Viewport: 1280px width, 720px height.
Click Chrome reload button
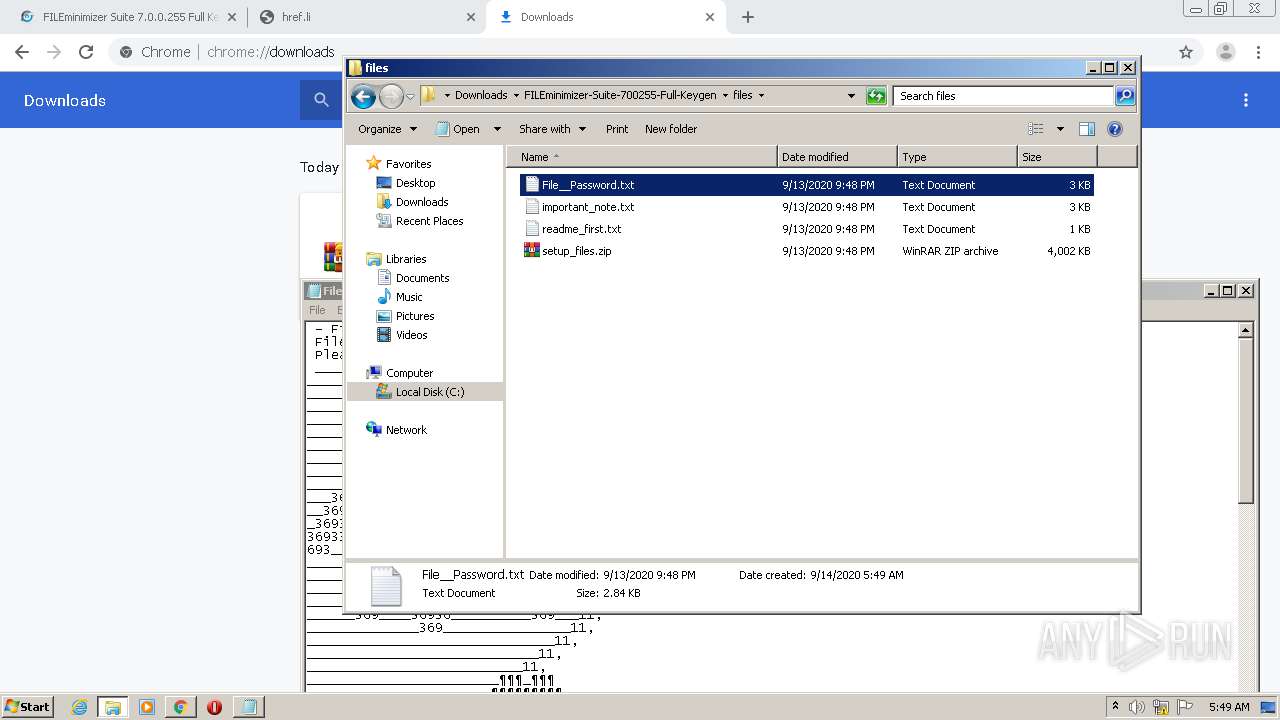pyautogui.click(x=86, y=52)
